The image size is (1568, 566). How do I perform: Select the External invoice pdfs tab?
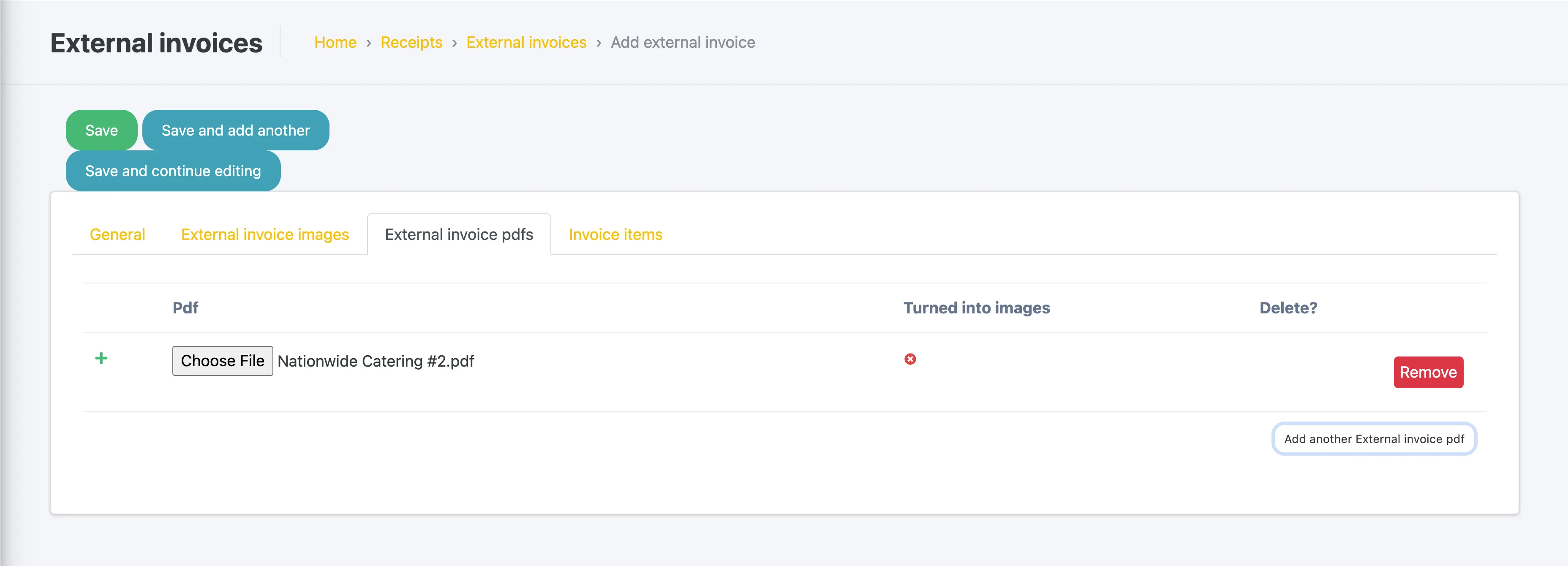pyautogui.click(x=459, y=234)
